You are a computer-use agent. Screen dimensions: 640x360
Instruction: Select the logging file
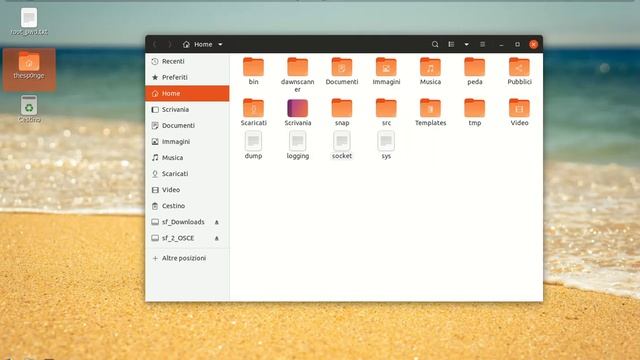(298, 141)
